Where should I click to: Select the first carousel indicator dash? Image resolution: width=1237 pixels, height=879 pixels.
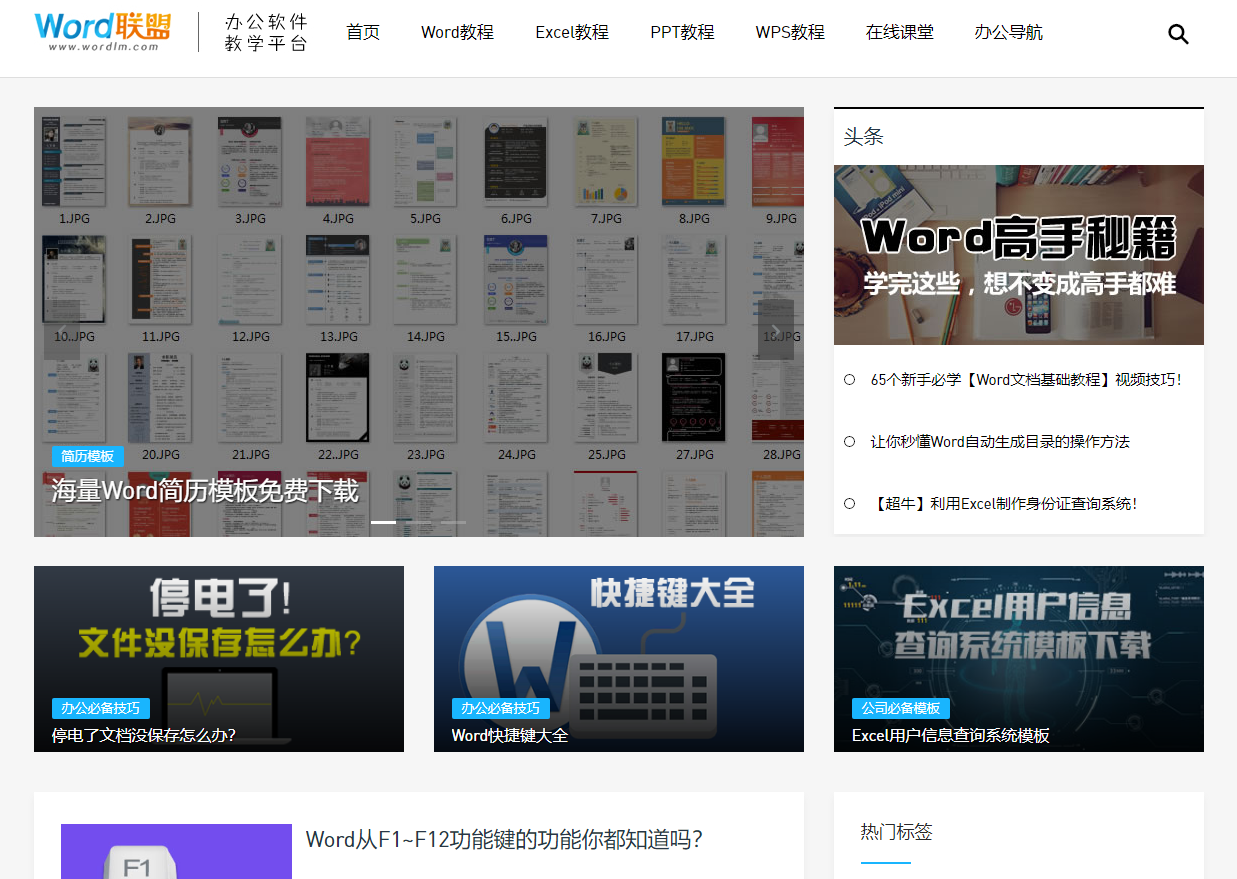[383, 522]
